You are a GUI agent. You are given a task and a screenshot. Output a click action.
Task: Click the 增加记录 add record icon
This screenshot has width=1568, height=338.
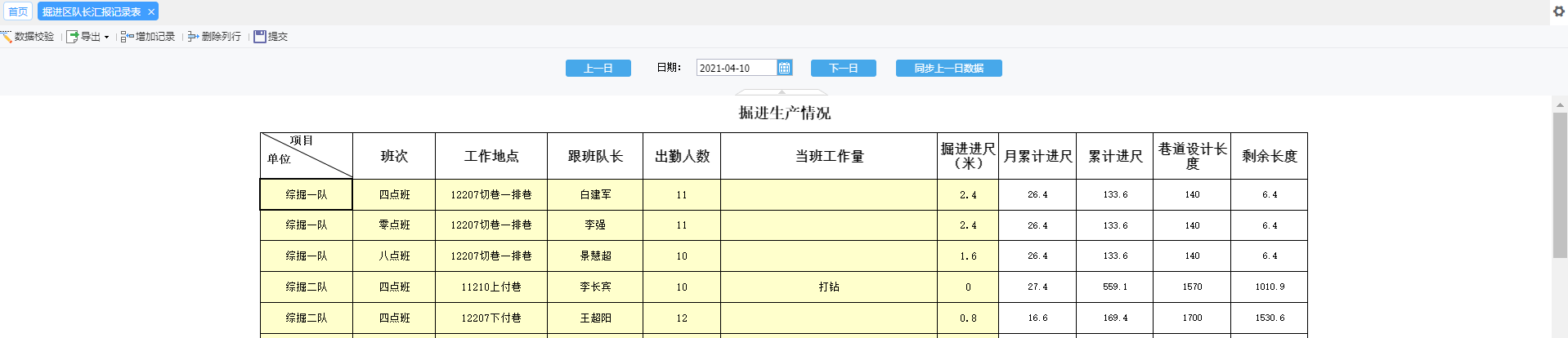[x=127, y=37]
